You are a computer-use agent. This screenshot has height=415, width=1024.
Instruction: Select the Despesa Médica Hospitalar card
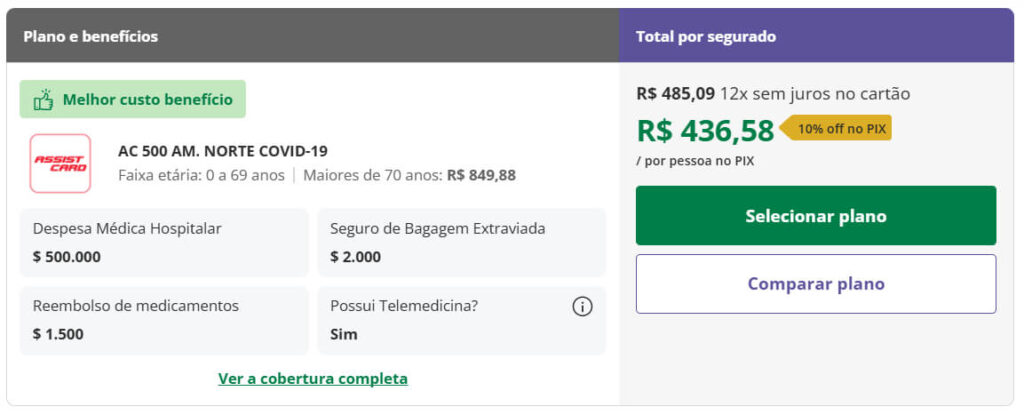163,242
